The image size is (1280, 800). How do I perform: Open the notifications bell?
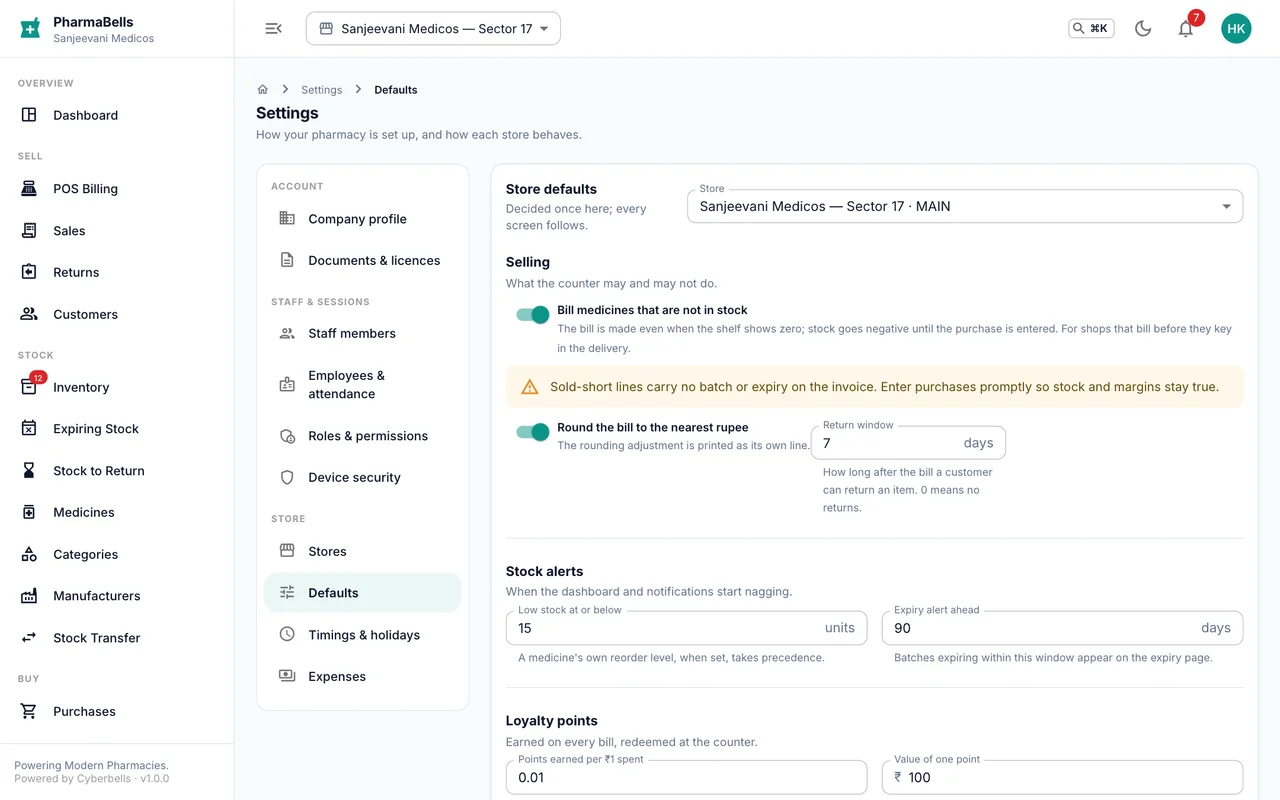pos(1185,29)
